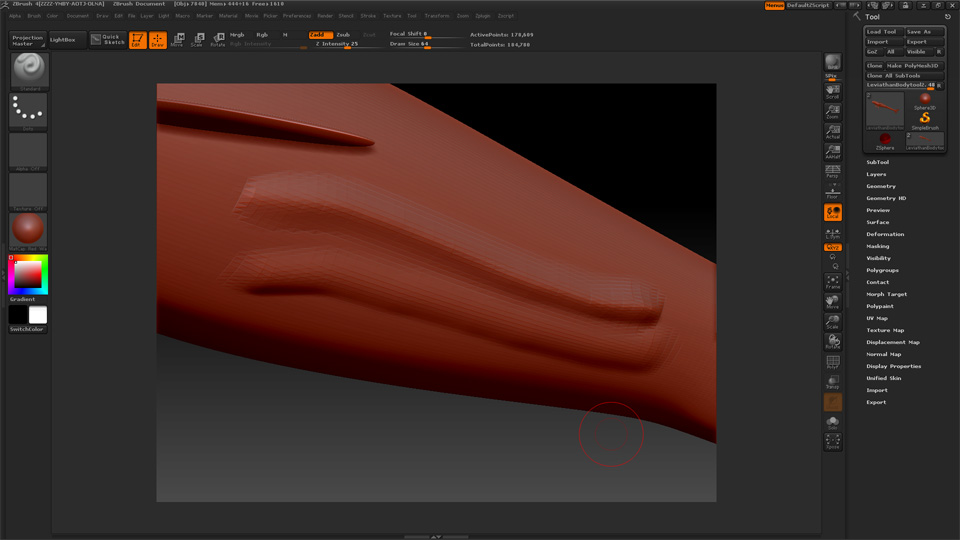This screenshot has height=540, width=960.
Task: Toggle L.Sym icon
Action: (x=833, y=233)
